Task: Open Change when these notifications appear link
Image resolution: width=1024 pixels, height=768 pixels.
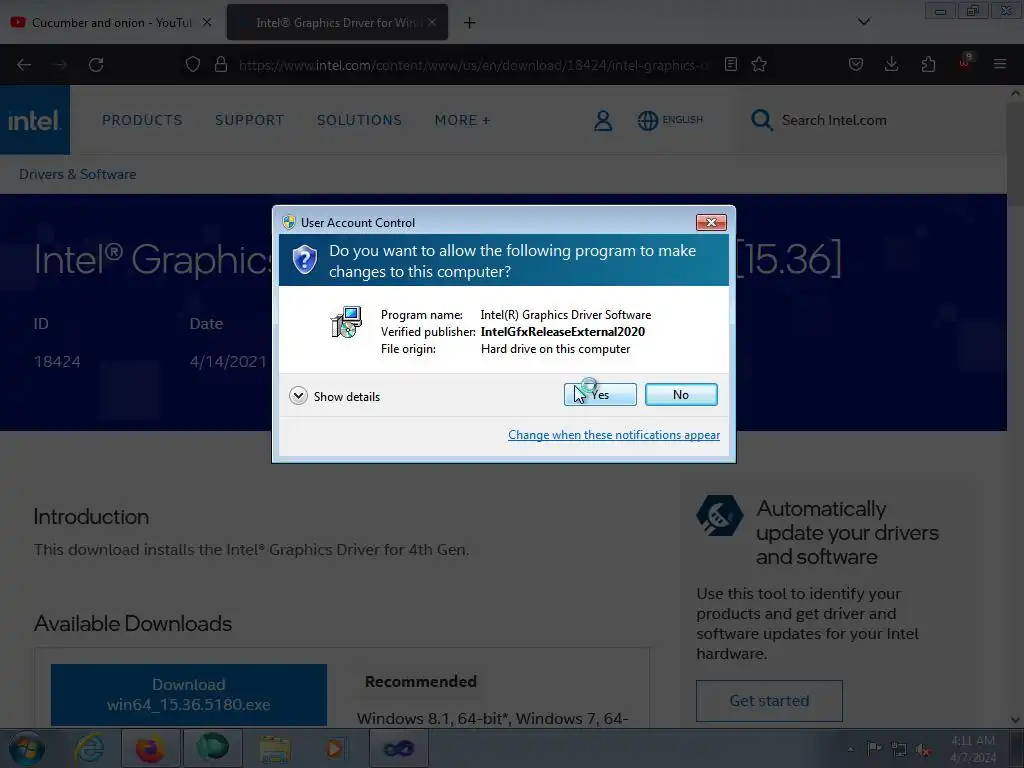Action: pyautogui.click(x=614, y=435)
